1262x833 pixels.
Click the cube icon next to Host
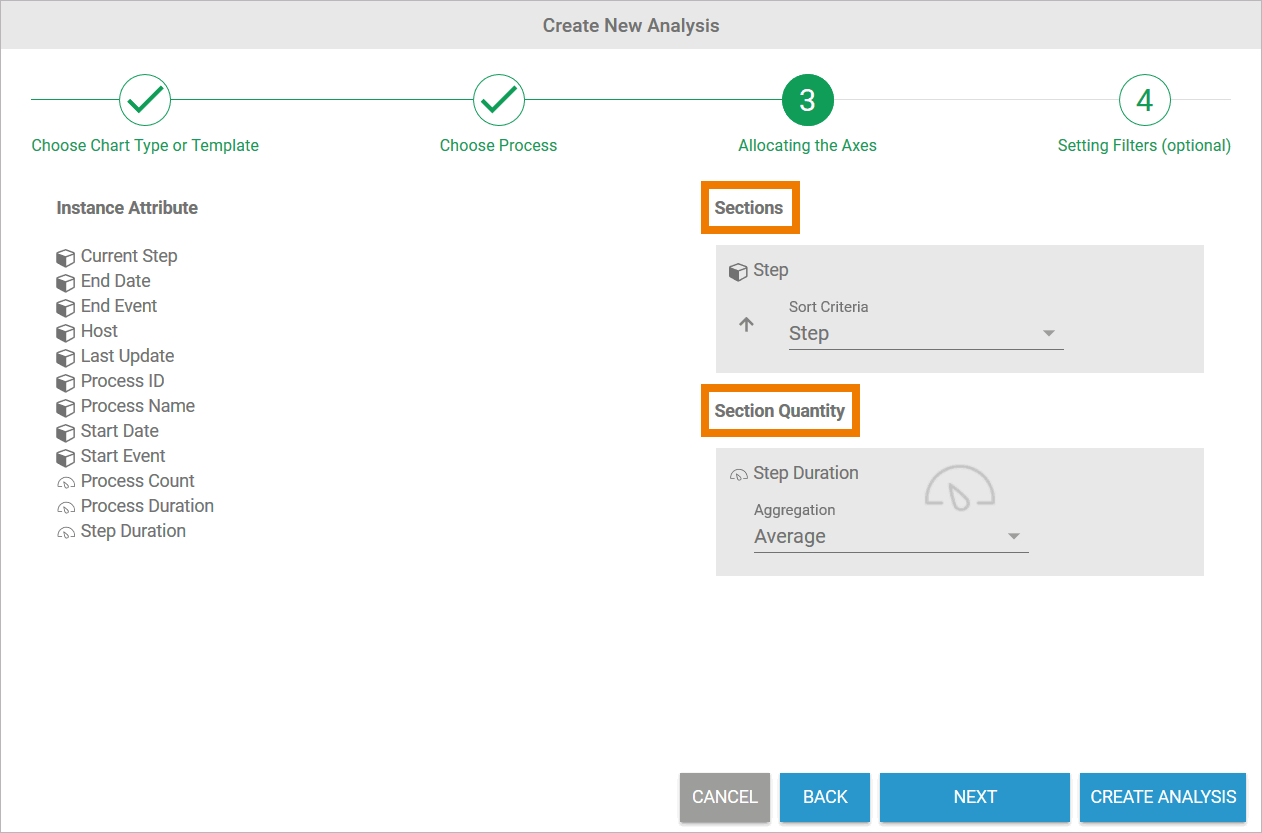66,332
